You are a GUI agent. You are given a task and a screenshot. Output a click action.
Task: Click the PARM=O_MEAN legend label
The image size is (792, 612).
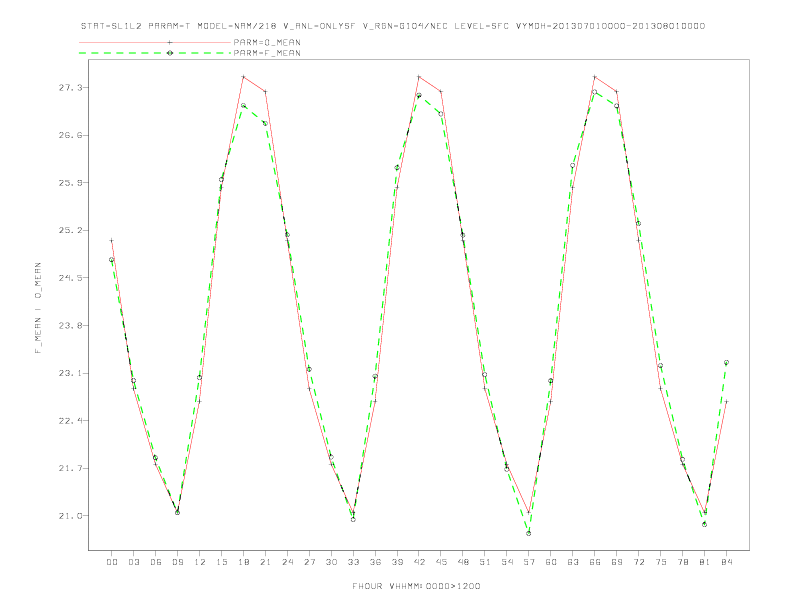click(267, 42)
